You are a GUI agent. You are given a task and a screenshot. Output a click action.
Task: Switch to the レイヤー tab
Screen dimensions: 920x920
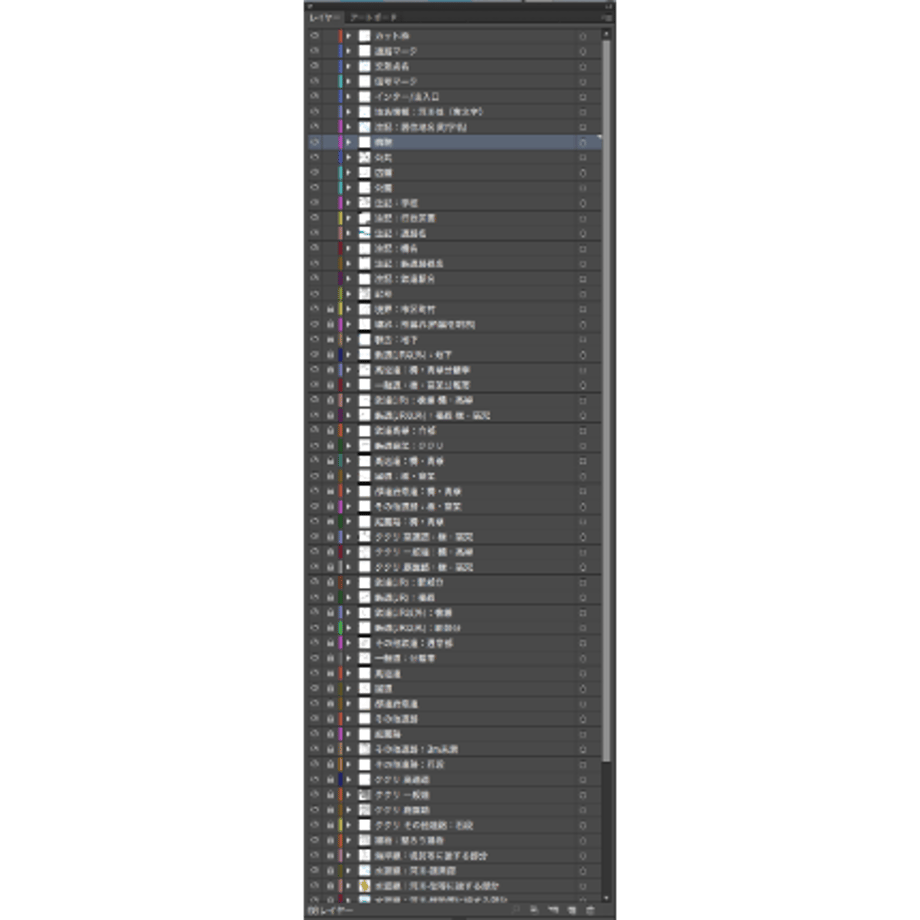(324, 18)
